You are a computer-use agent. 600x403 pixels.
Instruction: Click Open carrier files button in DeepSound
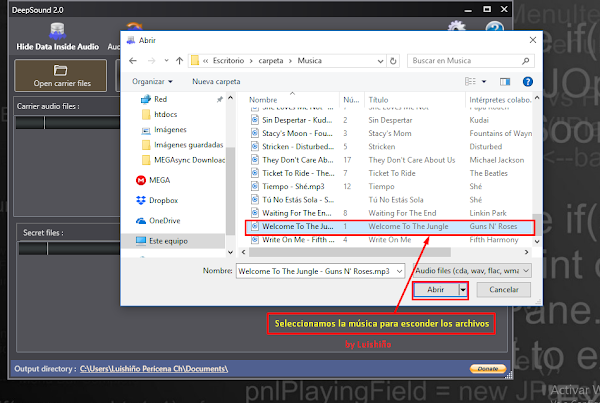(60, 75)
